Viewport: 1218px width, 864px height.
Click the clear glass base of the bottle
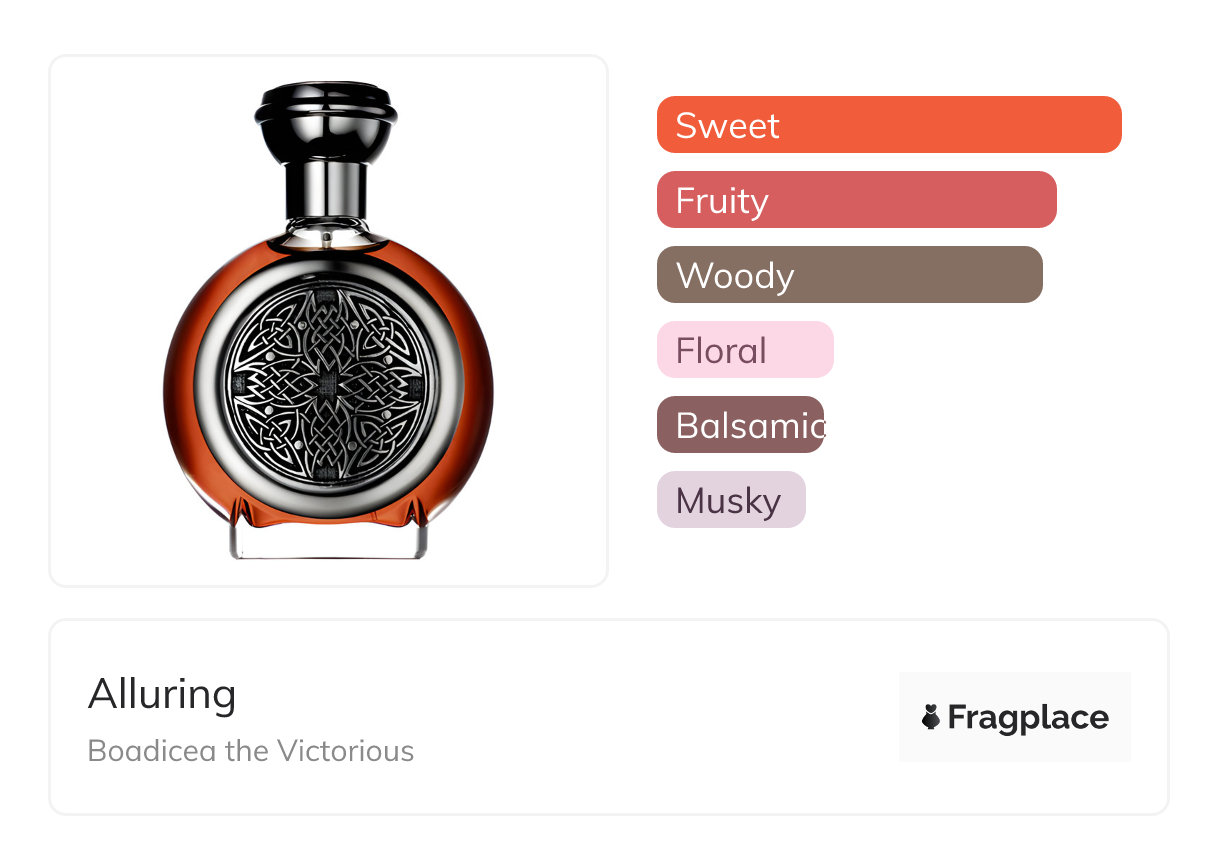pyautogui.click(x=328, y=538)
